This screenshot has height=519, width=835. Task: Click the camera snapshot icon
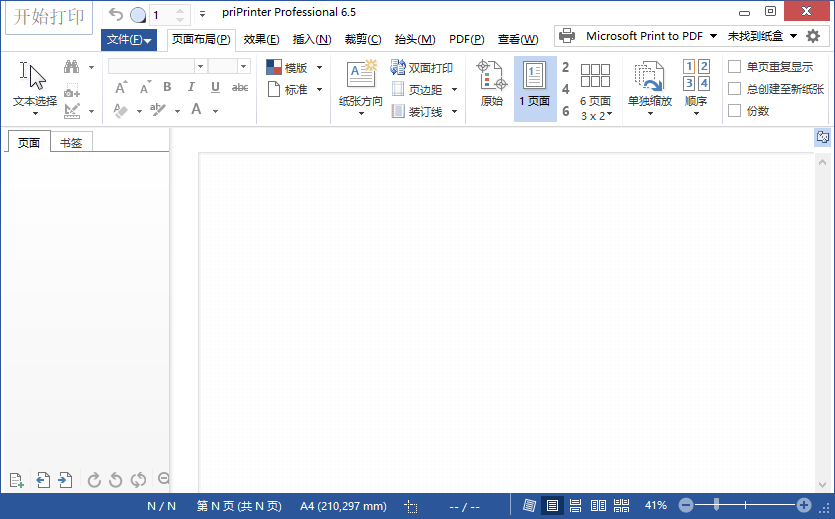[71, 90]
